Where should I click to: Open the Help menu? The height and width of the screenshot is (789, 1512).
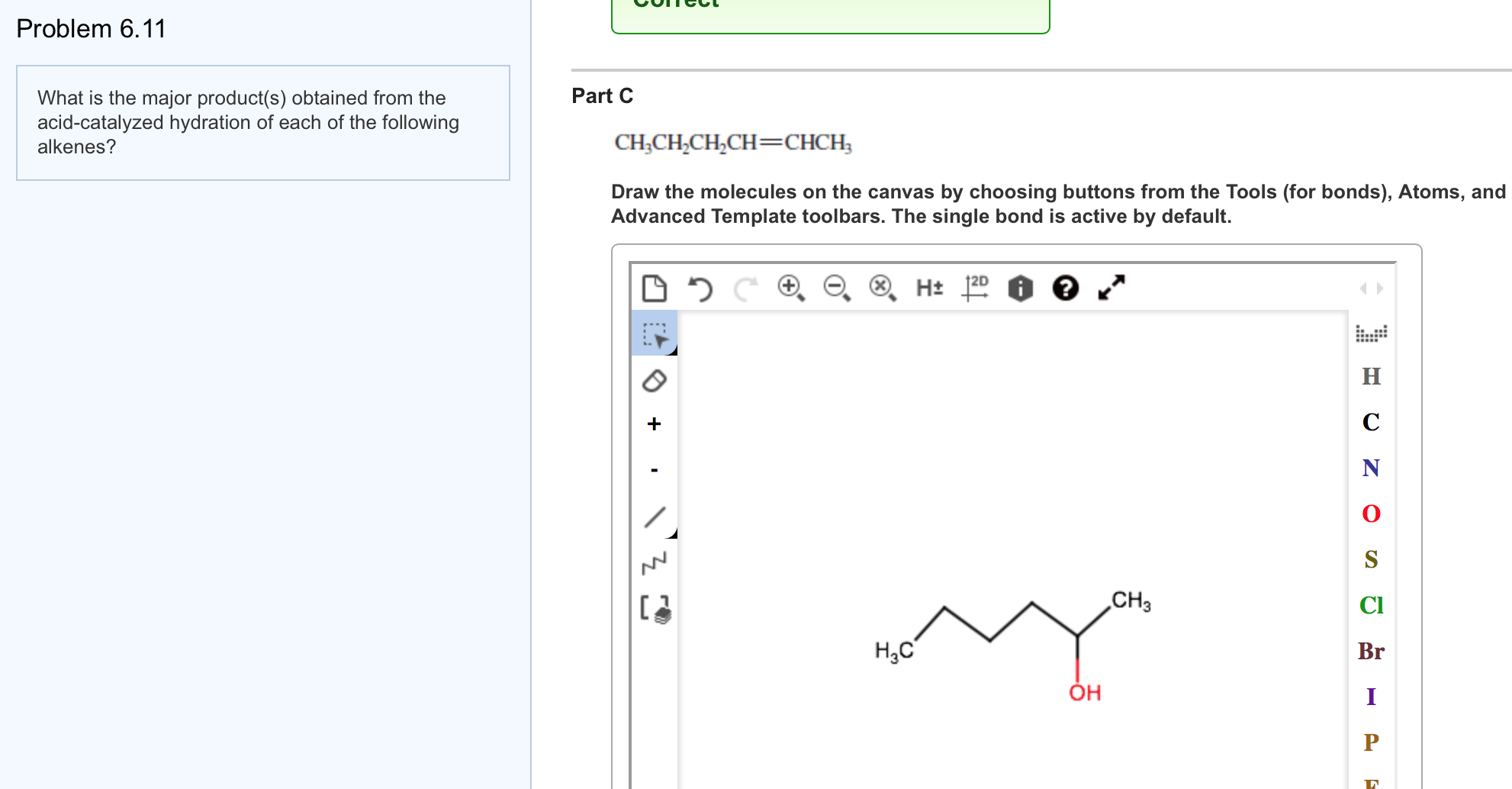click(1065, 288)
